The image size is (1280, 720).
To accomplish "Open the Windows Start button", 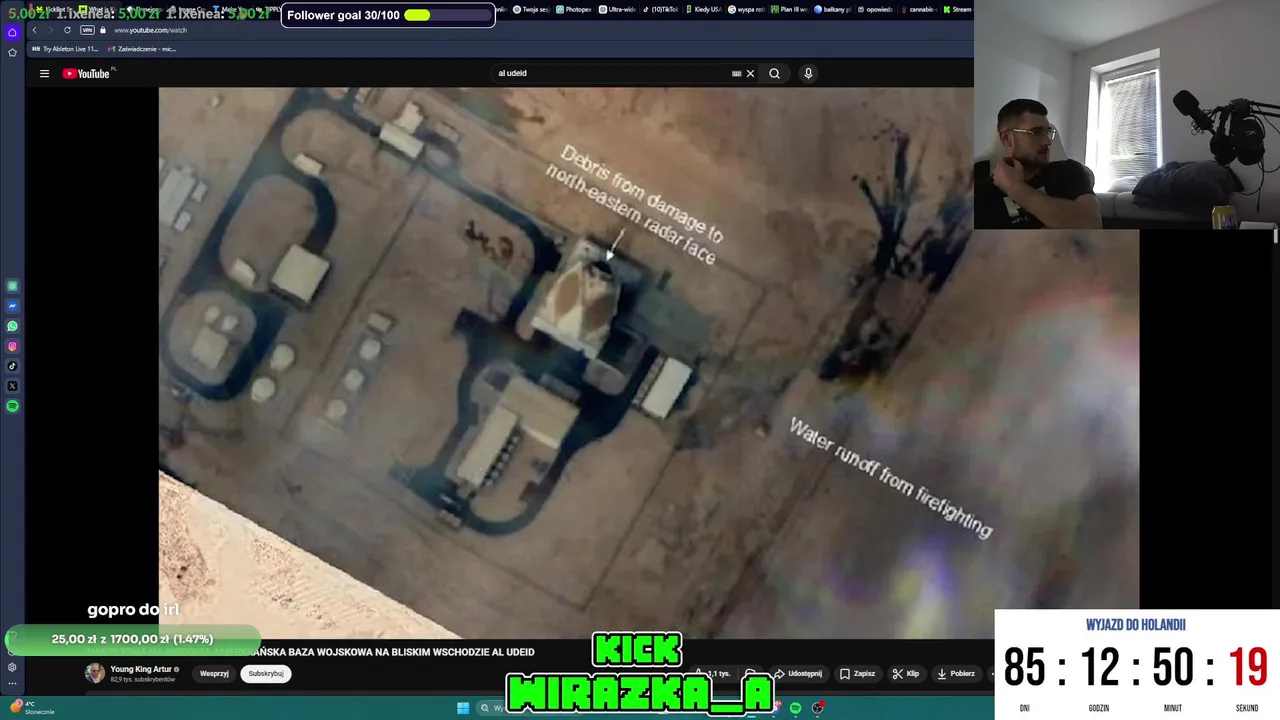I will (463, 708).
